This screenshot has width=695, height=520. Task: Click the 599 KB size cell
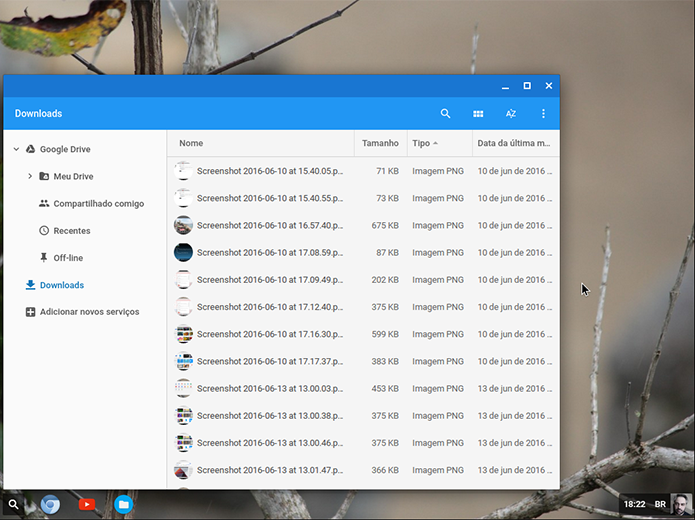(x=385, y=334)
